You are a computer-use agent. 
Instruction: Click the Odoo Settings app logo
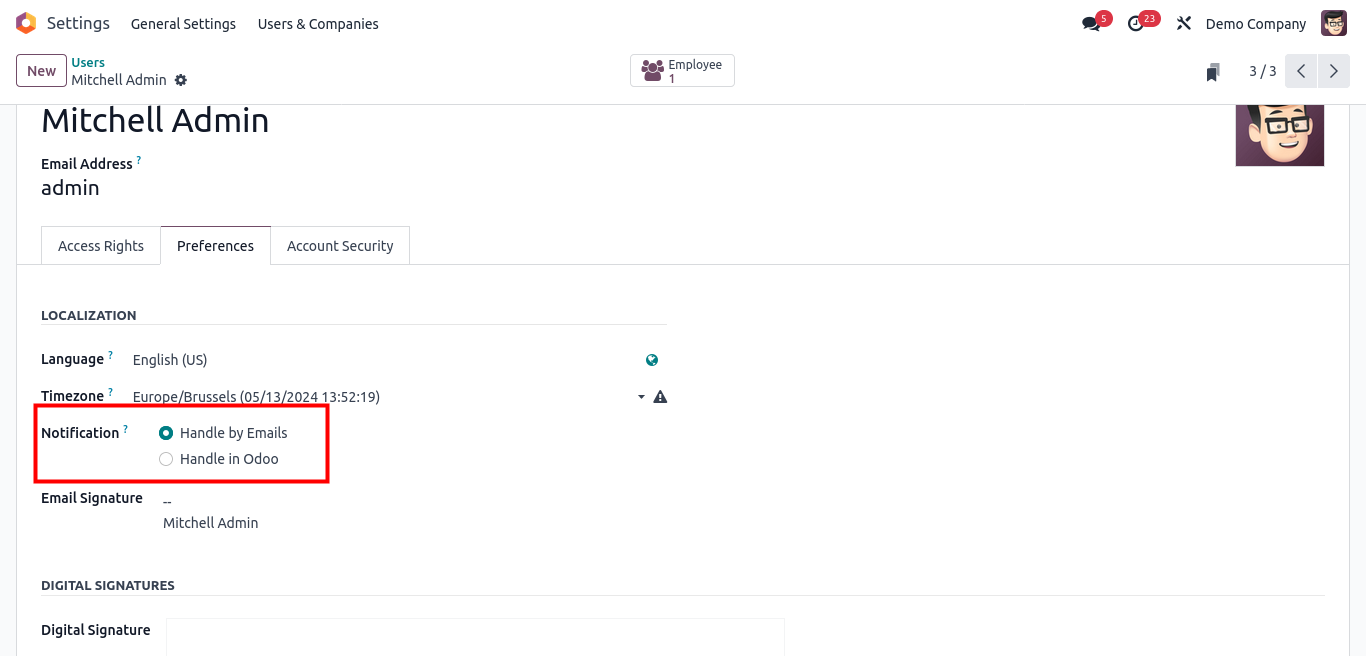click(26, 23)
